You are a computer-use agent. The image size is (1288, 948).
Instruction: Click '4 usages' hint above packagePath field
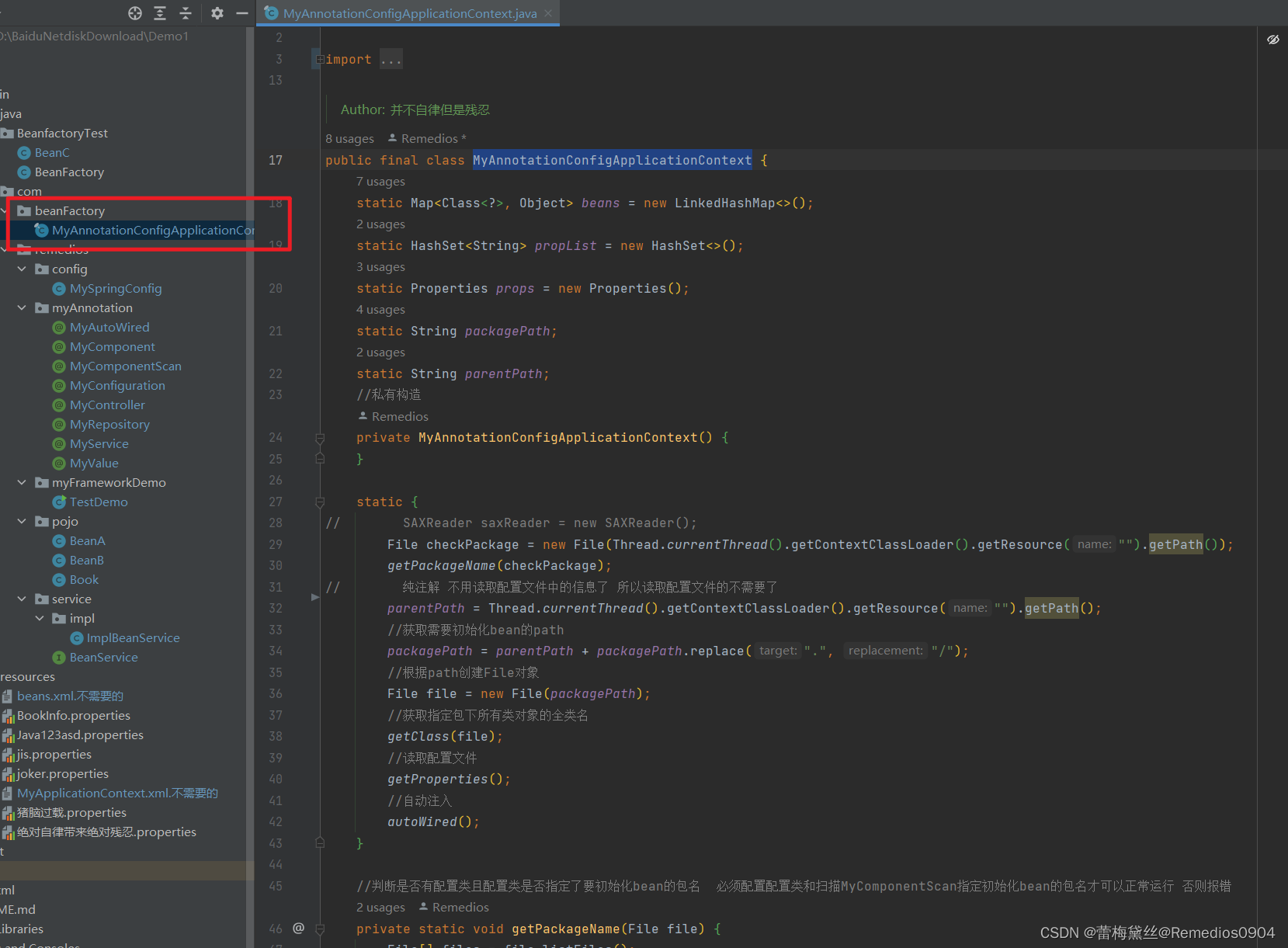[x=380, y=310]
